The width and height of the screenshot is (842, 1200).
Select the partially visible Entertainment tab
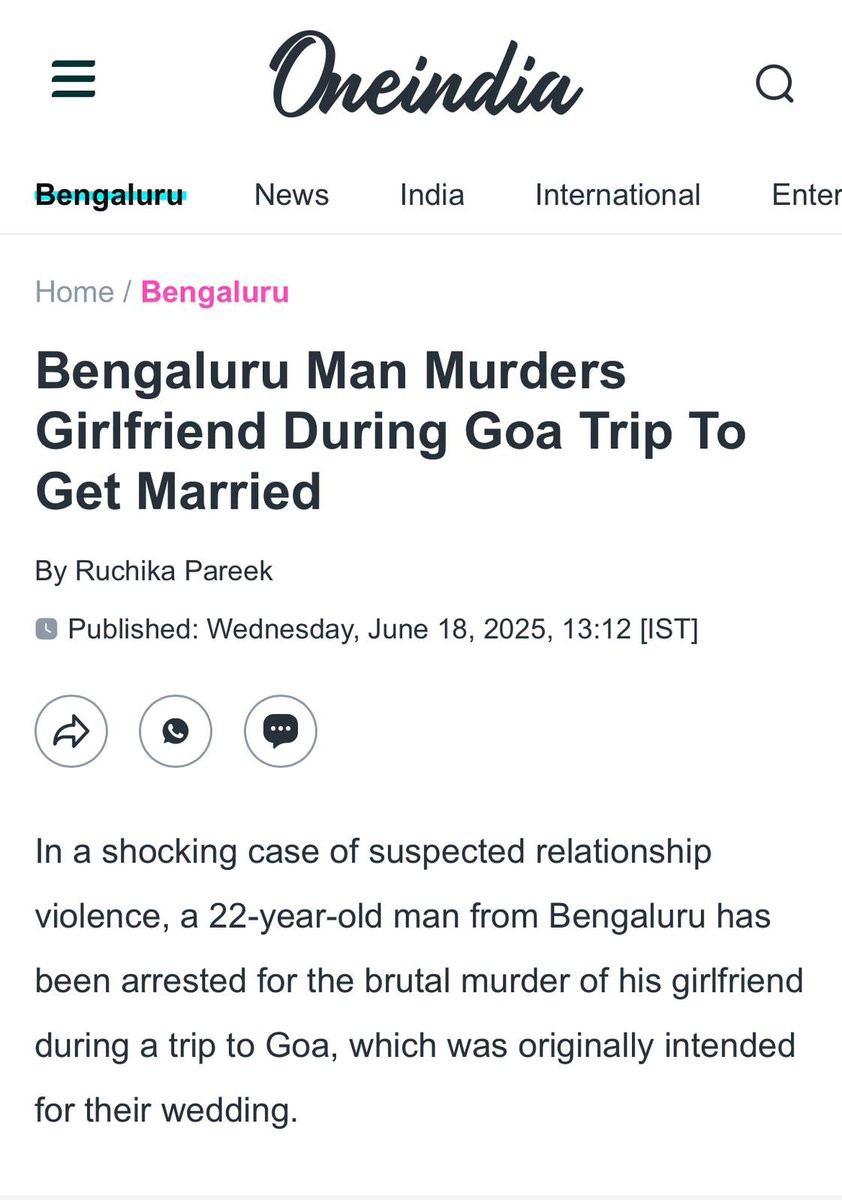pyautogui.click(x=806, y=194)
